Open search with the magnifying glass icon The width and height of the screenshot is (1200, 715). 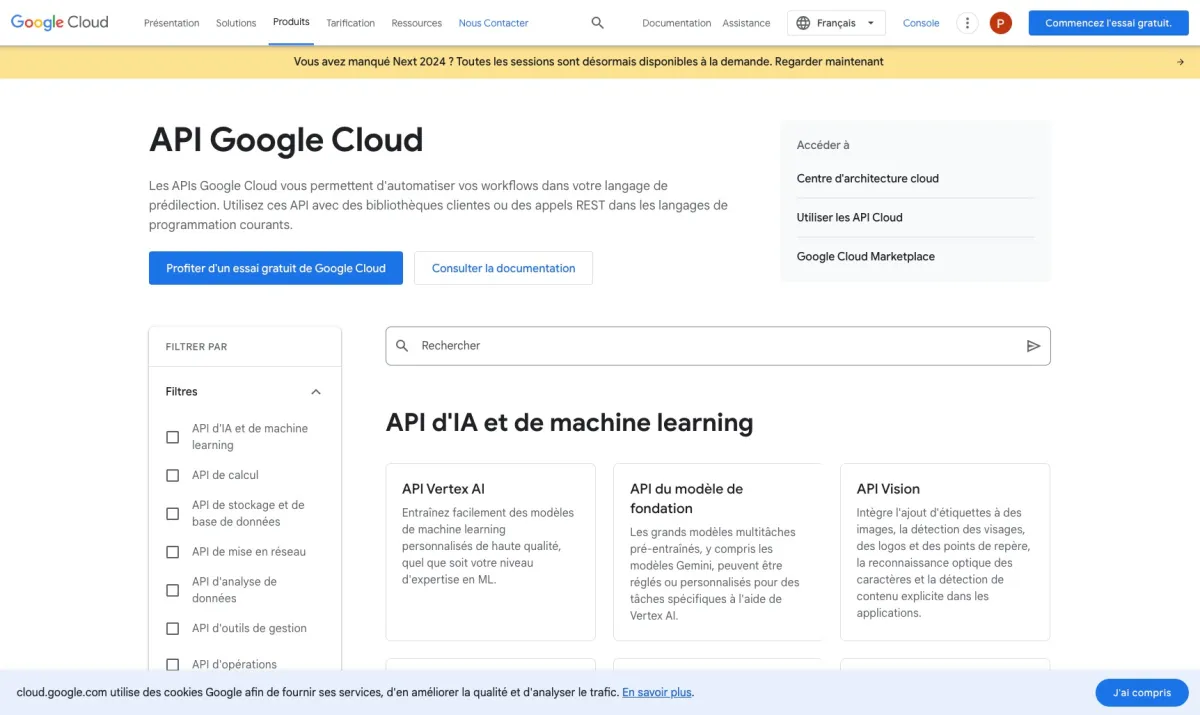pos(597,23)
